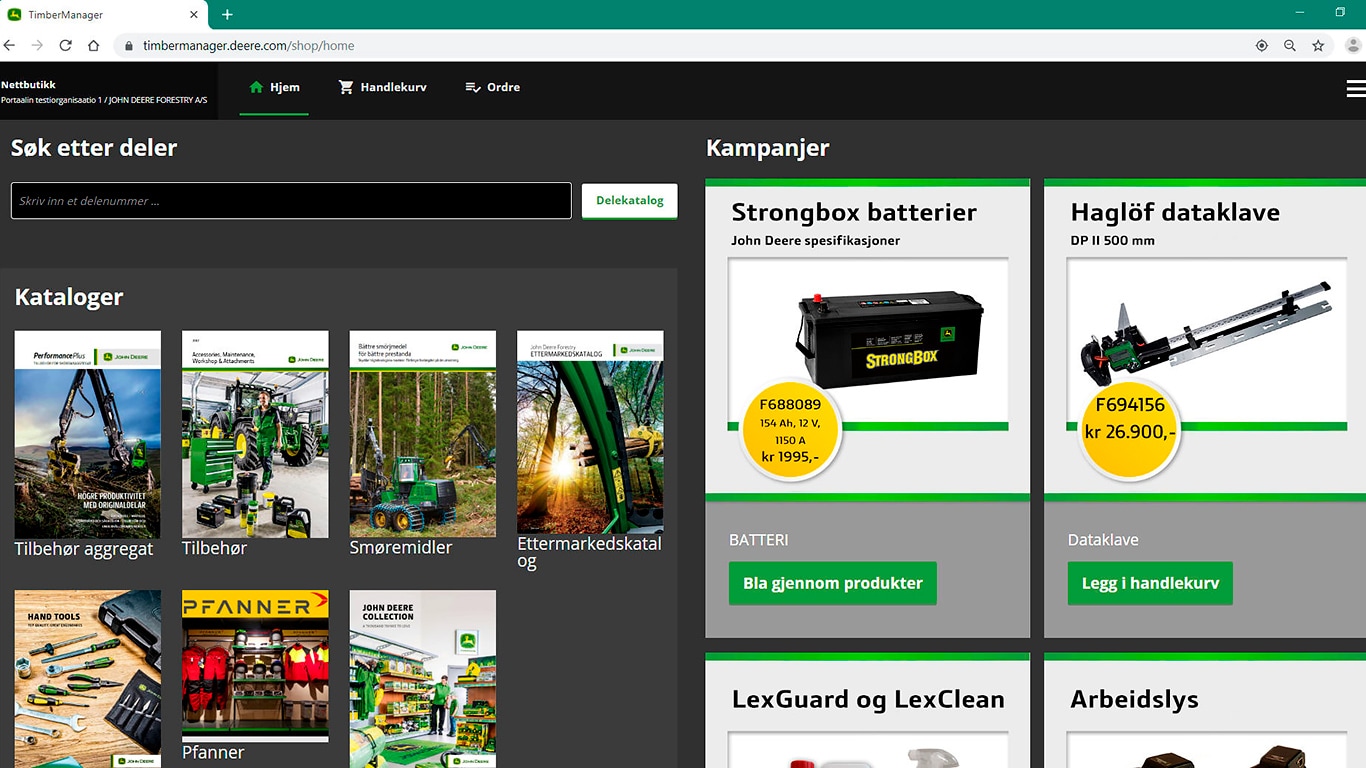The height and width of the screenshot is (768, 1366).
Task: Bookmark this page with the star
Action: click(x=1318, y=46)
